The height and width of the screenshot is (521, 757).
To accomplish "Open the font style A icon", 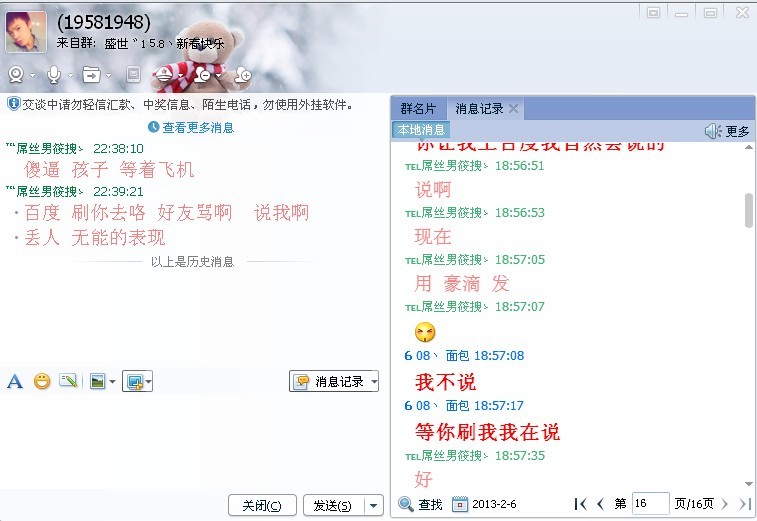I will (15, 381).
